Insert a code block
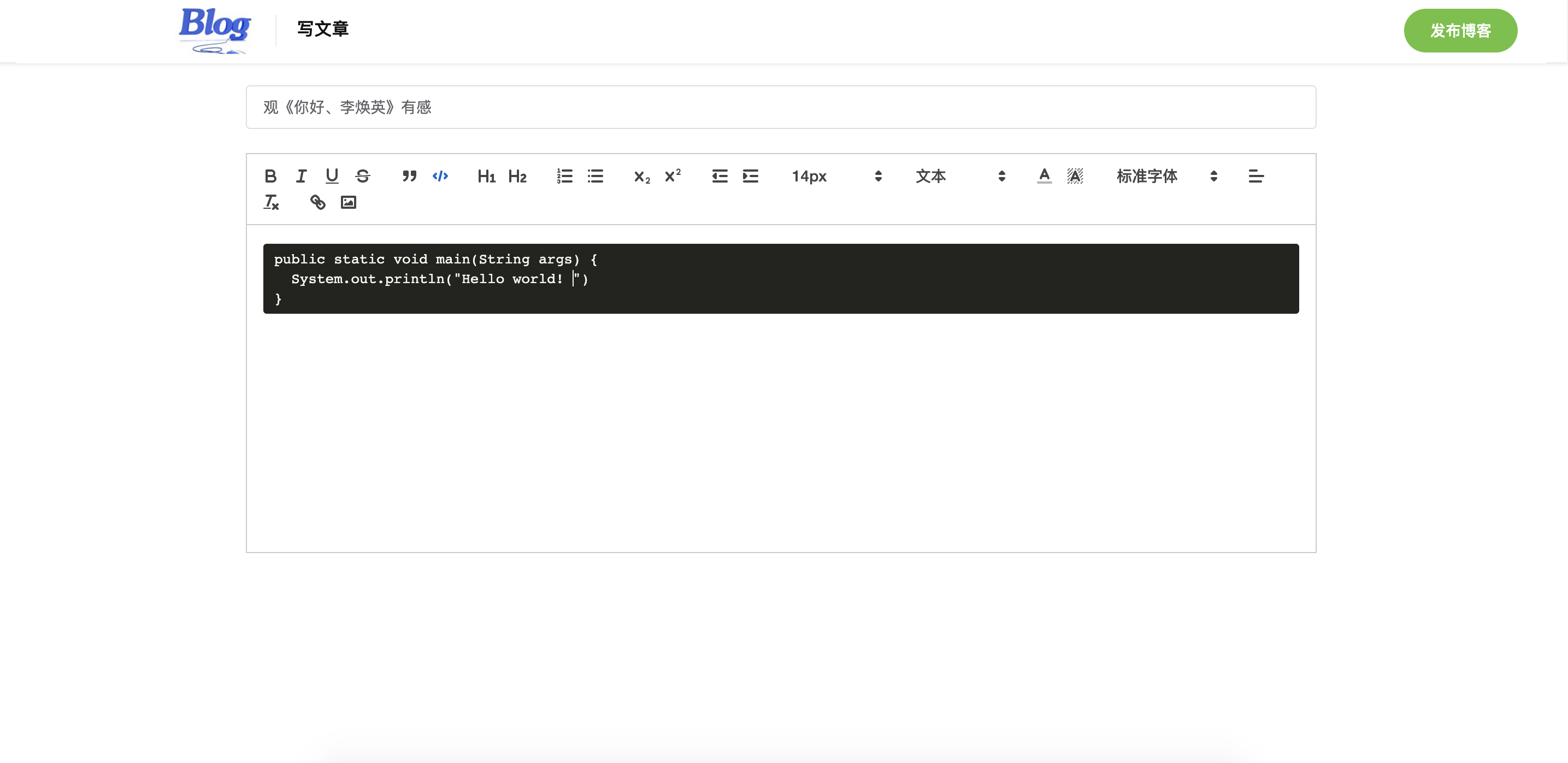 [441, 176]
